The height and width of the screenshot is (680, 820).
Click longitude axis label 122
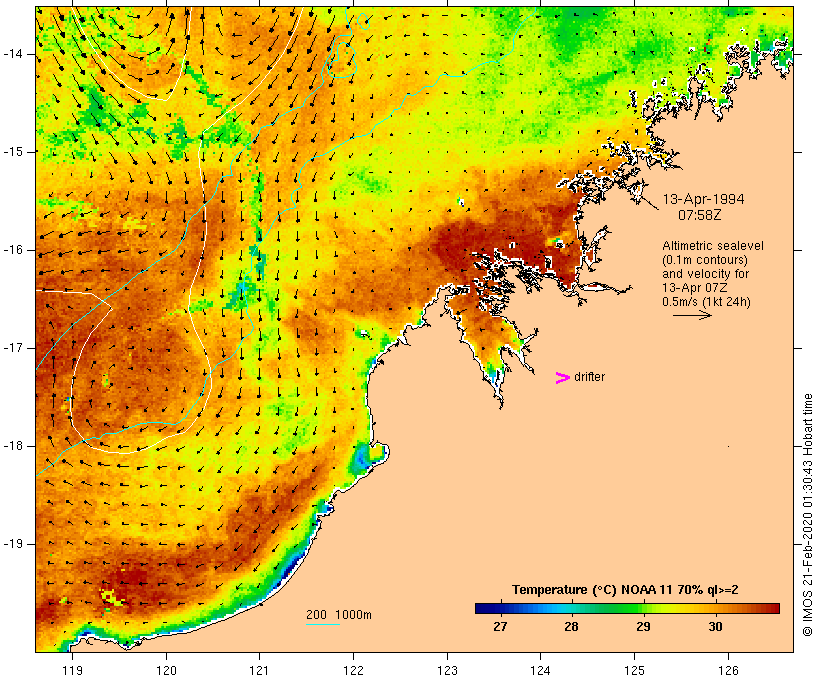point(354,670)
